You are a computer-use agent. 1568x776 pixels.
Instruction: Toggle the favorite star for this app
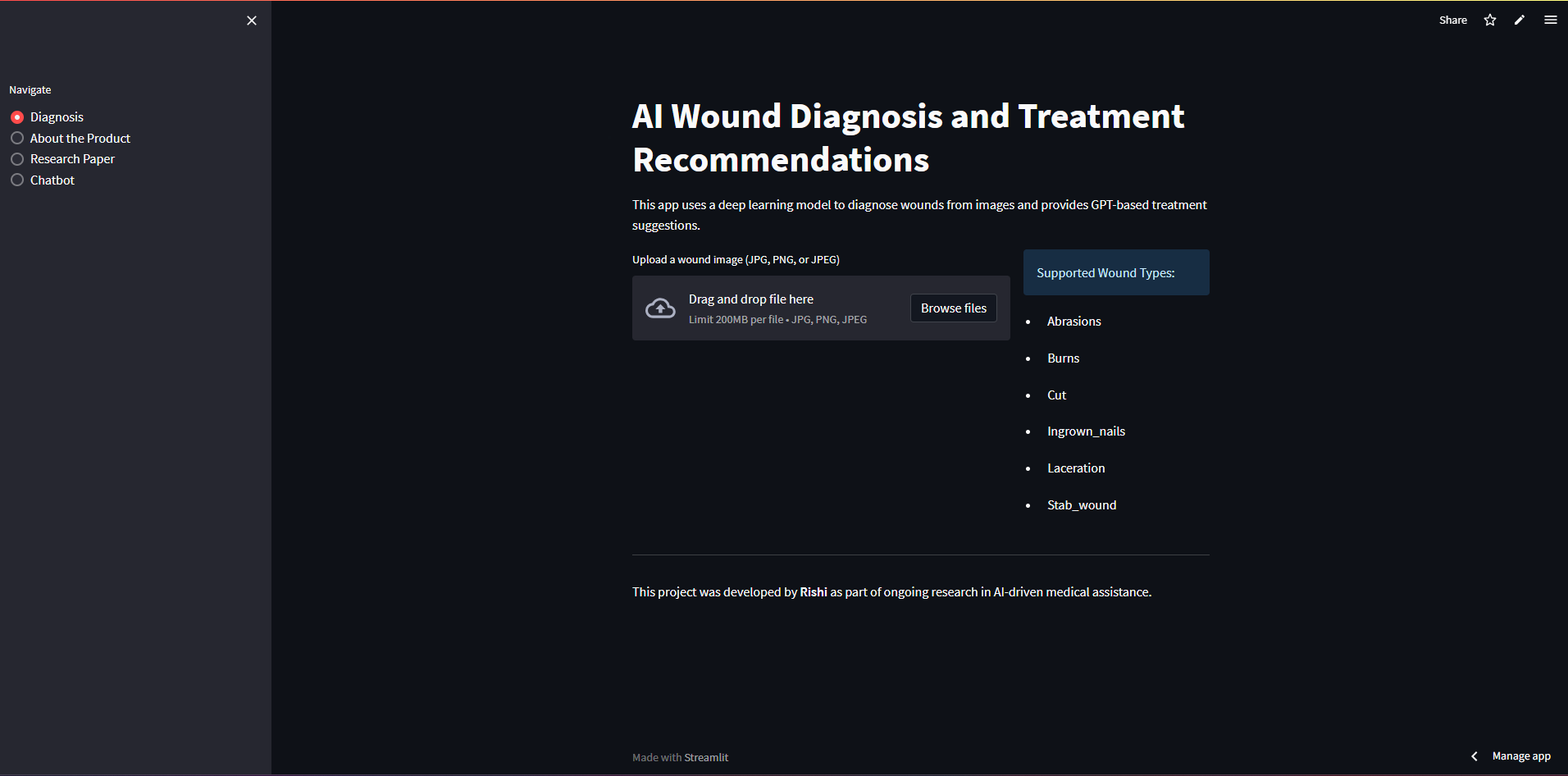tap(1489, 20)
